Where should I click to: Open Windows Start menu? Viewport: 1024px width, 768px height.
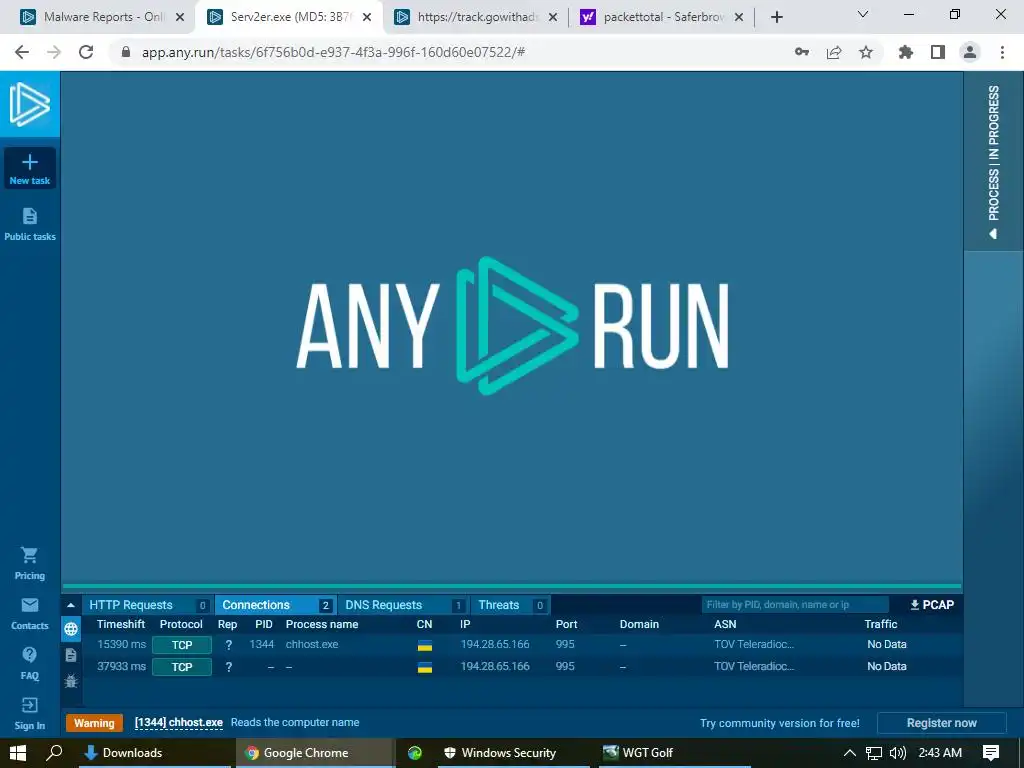tap(18, 753)
